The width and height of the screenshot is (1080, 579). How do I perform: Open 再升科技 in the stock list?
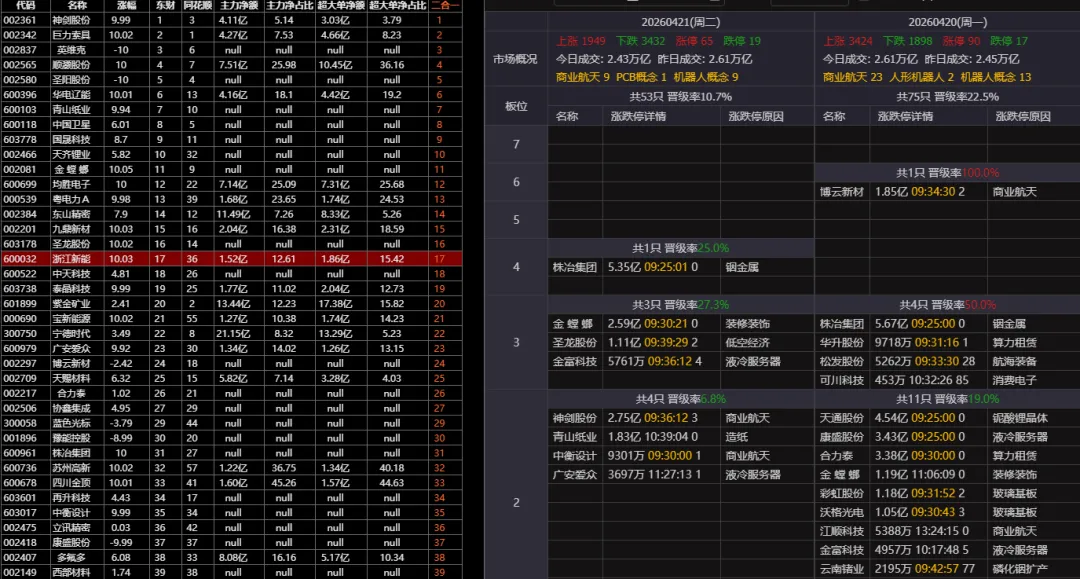point(72,497)
